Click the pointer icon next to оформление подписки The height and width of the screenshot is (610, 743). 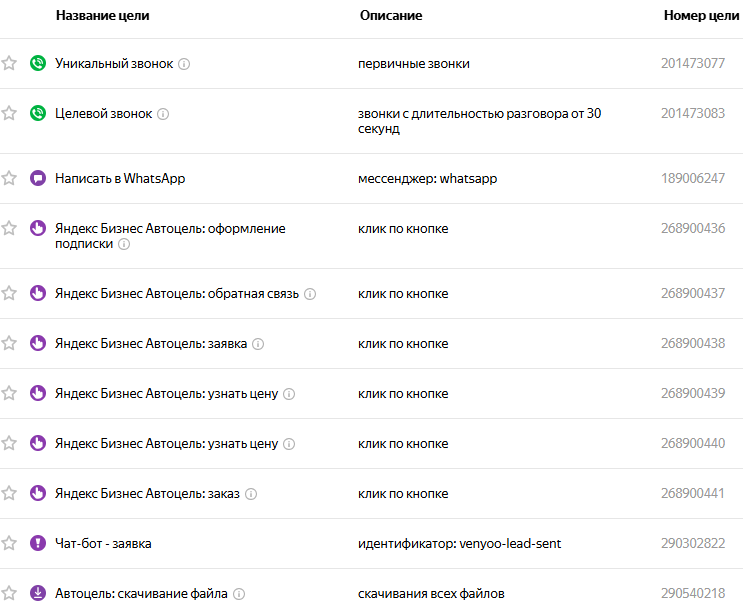click(38, 228)
